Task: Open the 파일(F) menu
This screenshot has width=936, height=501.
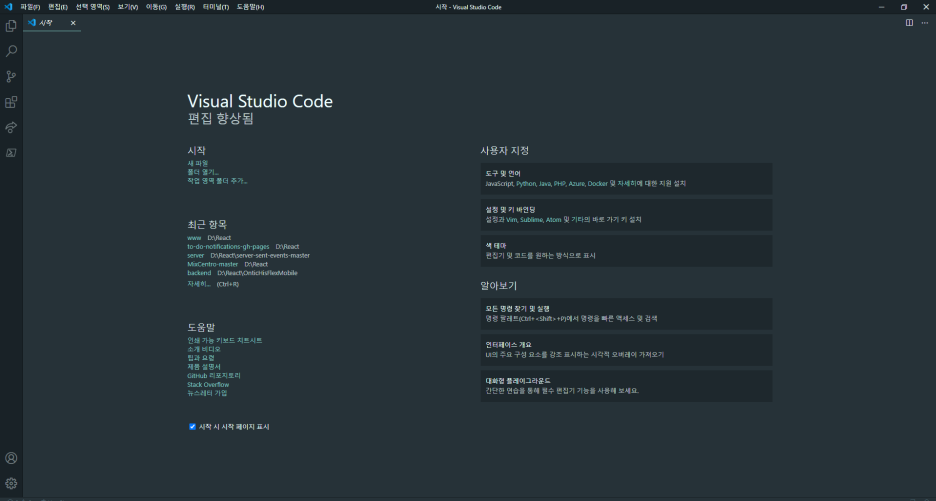Action: [x=30, y=7]
